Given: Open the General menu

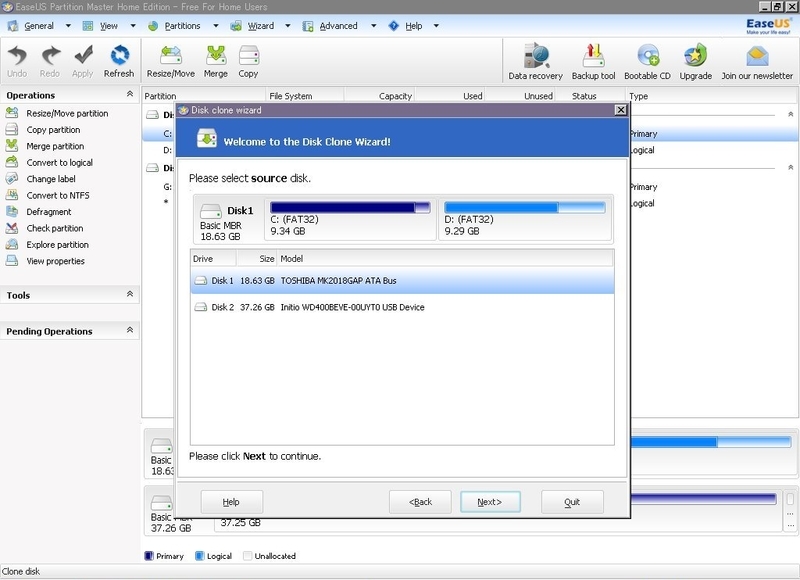Looking at the screenshot, I should pyautogui.click(x=39, y=26).
